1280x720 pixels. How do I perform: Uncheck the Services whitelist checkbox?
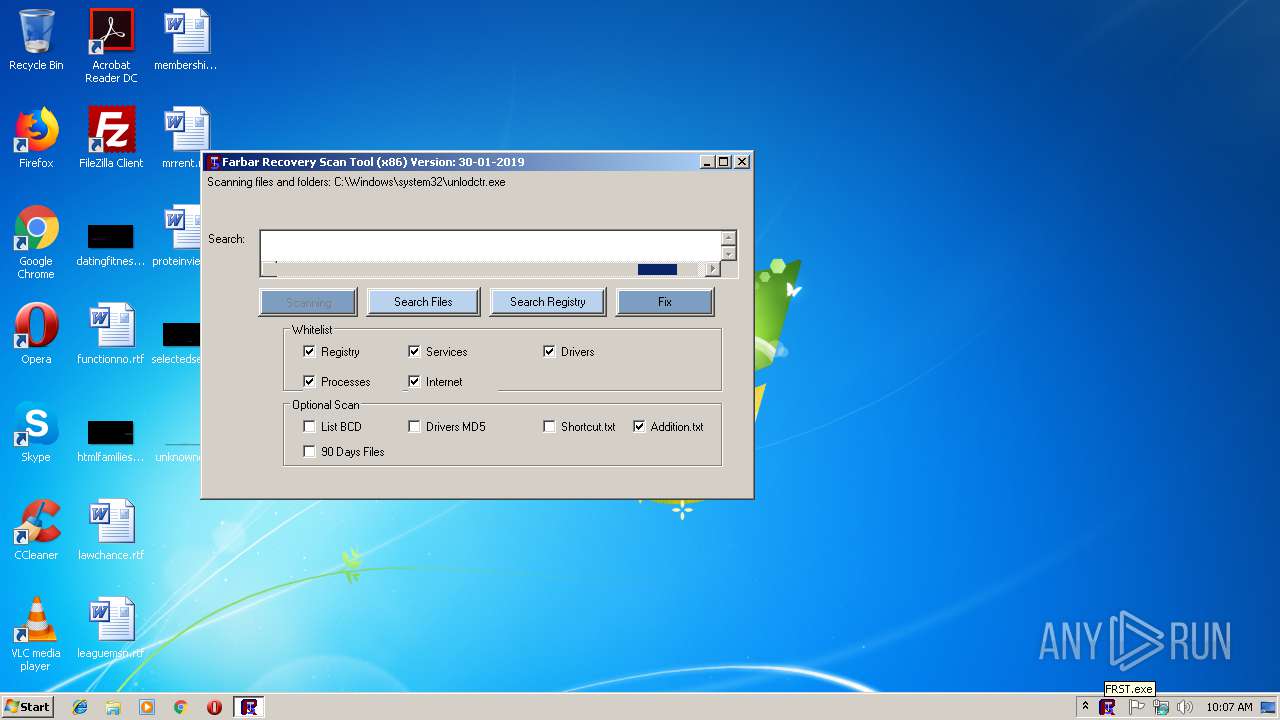point(414,352)
